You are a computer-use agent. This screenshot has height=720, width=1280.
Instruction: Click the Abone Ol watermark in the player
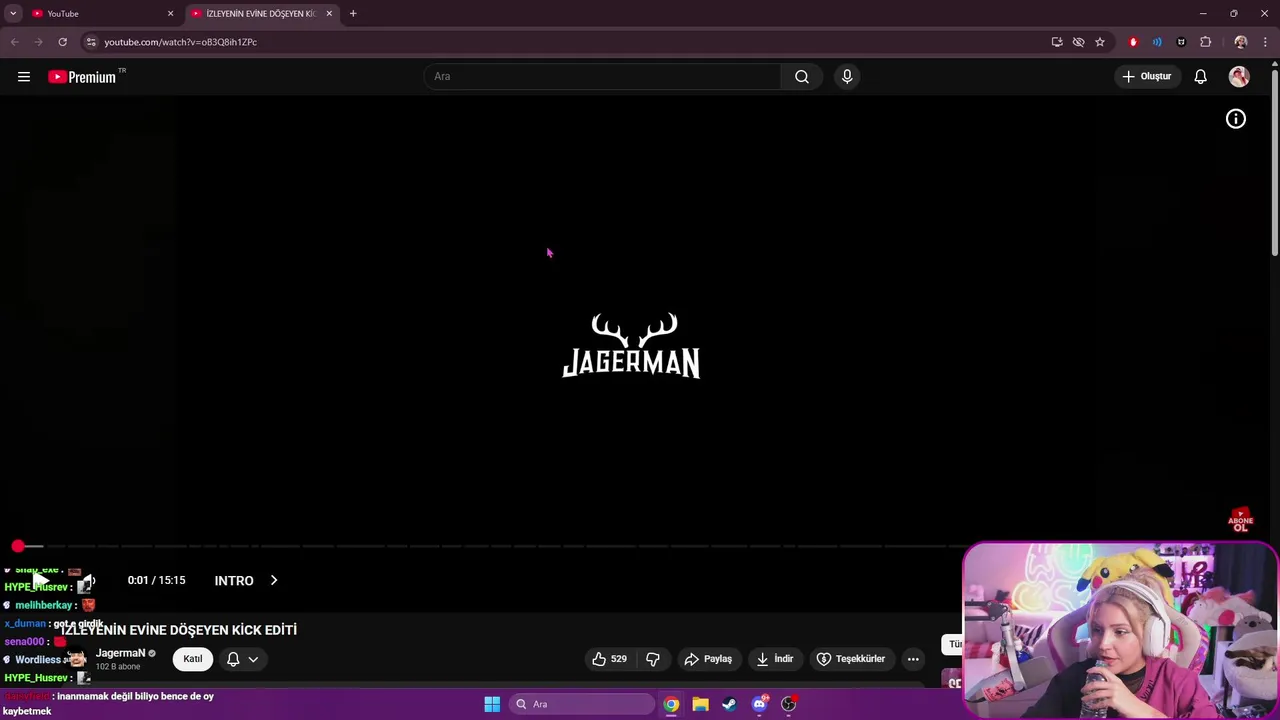tap(1240, 520)
